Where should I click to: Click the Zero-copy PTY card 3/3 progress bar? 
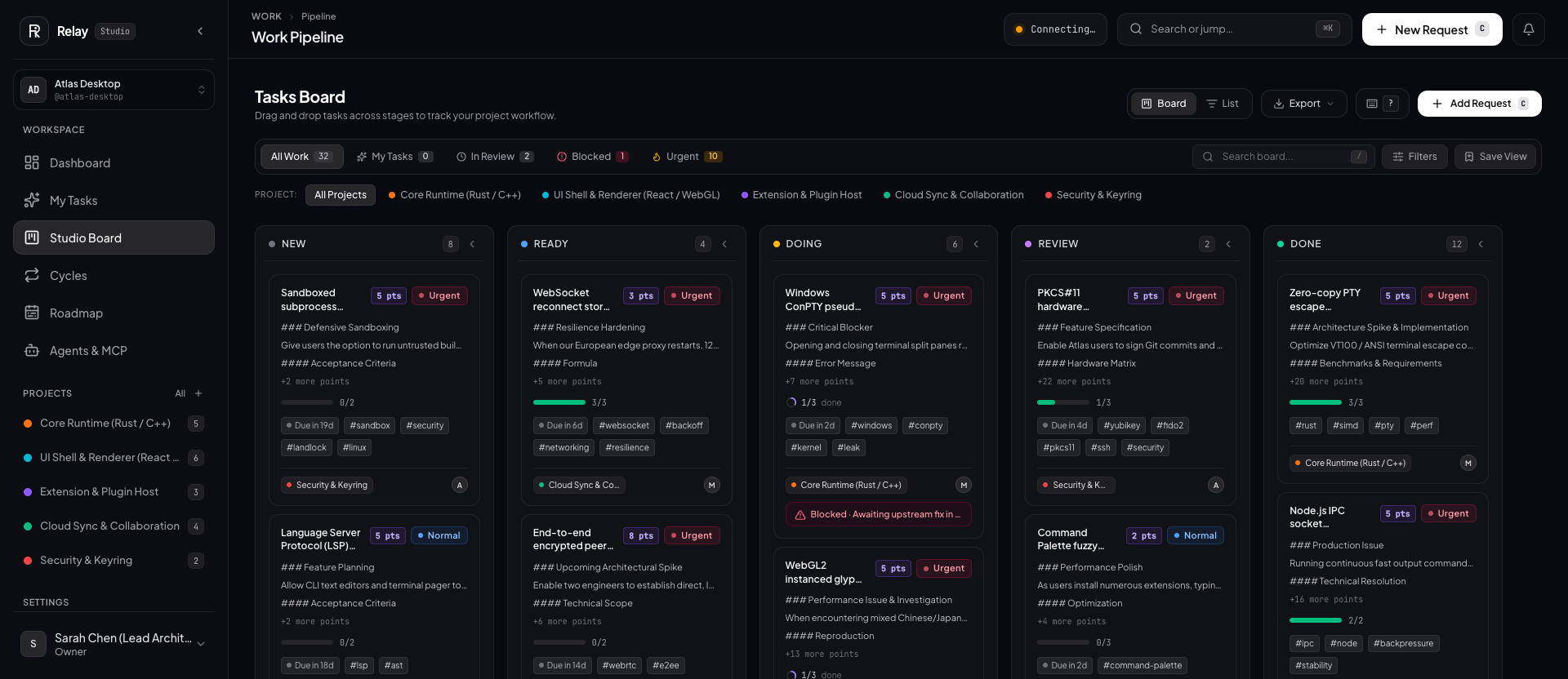[x=1316, y=402]
